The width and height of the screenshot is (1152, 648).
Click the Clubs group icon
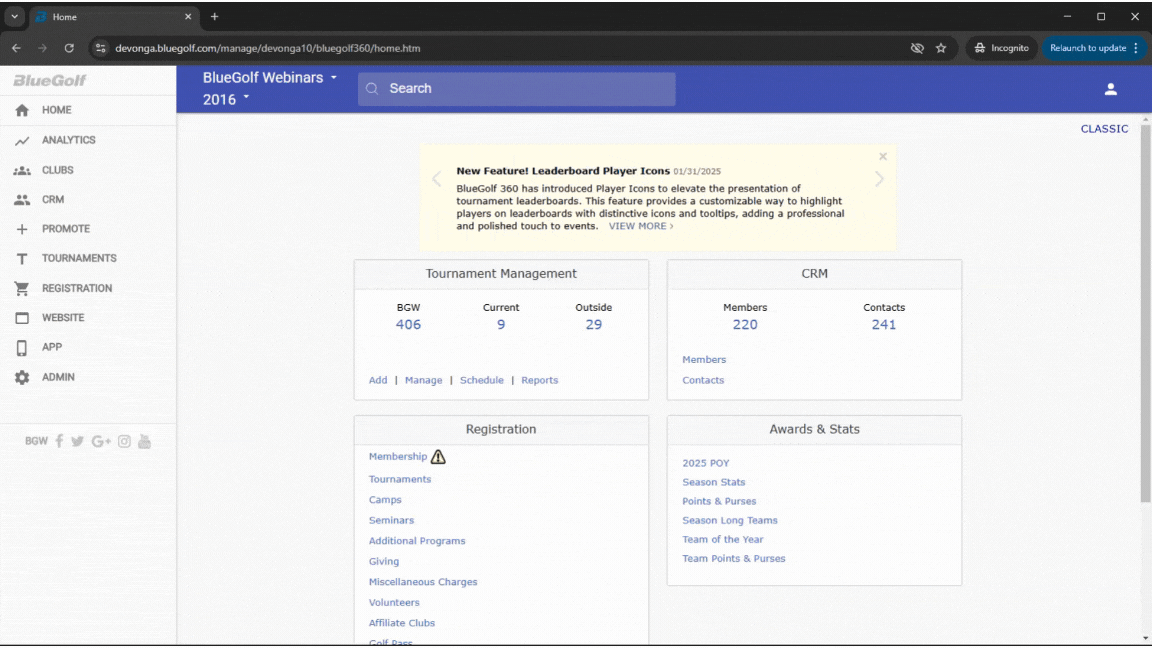[22, 170]
